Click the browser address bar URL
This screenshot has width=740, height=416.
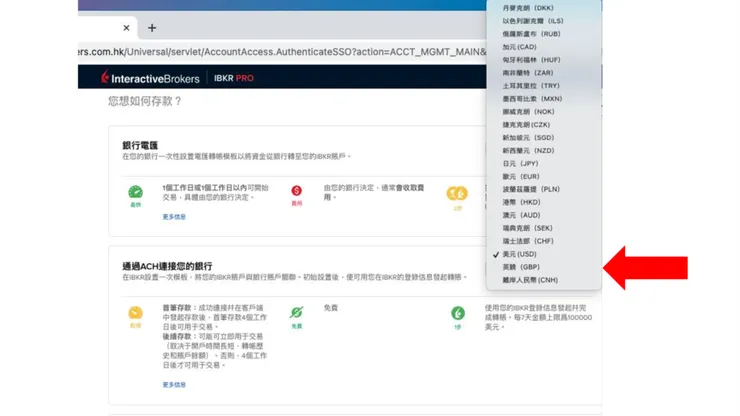[x=282, y=52]
